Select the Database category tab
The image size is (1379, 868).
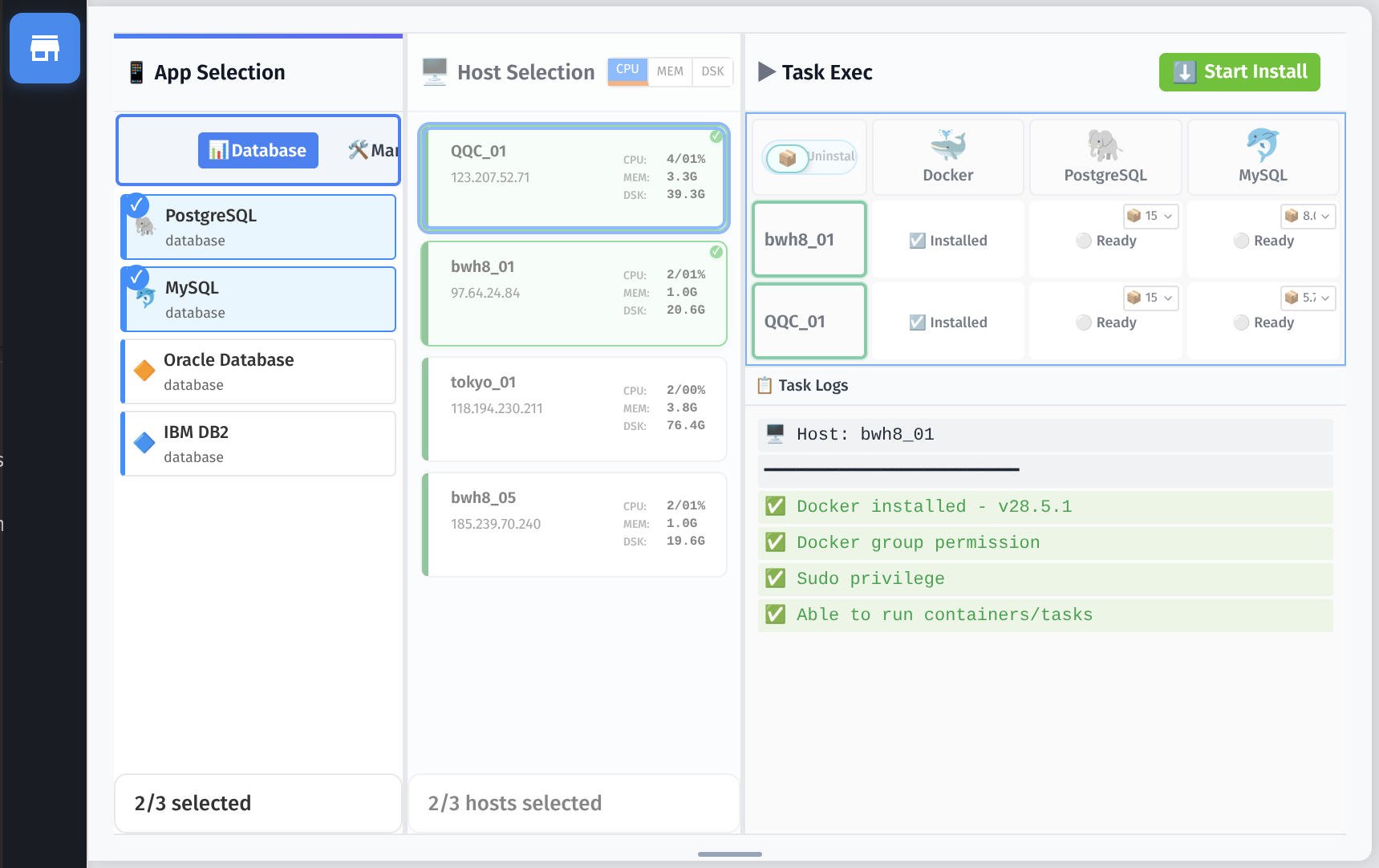[258, 150]
